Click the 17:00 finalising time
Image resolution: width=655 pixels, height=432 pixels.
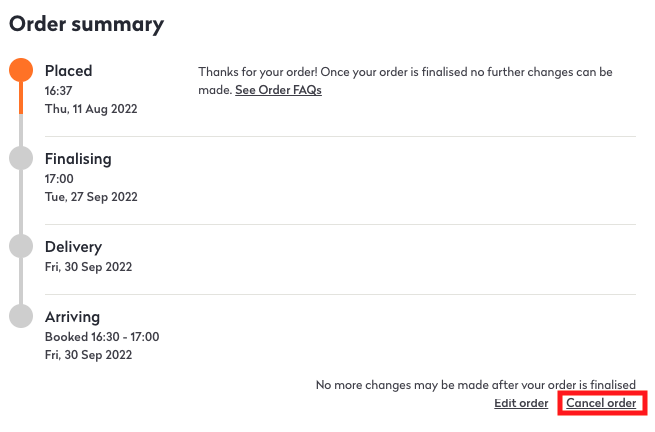(x=59, y=178)
